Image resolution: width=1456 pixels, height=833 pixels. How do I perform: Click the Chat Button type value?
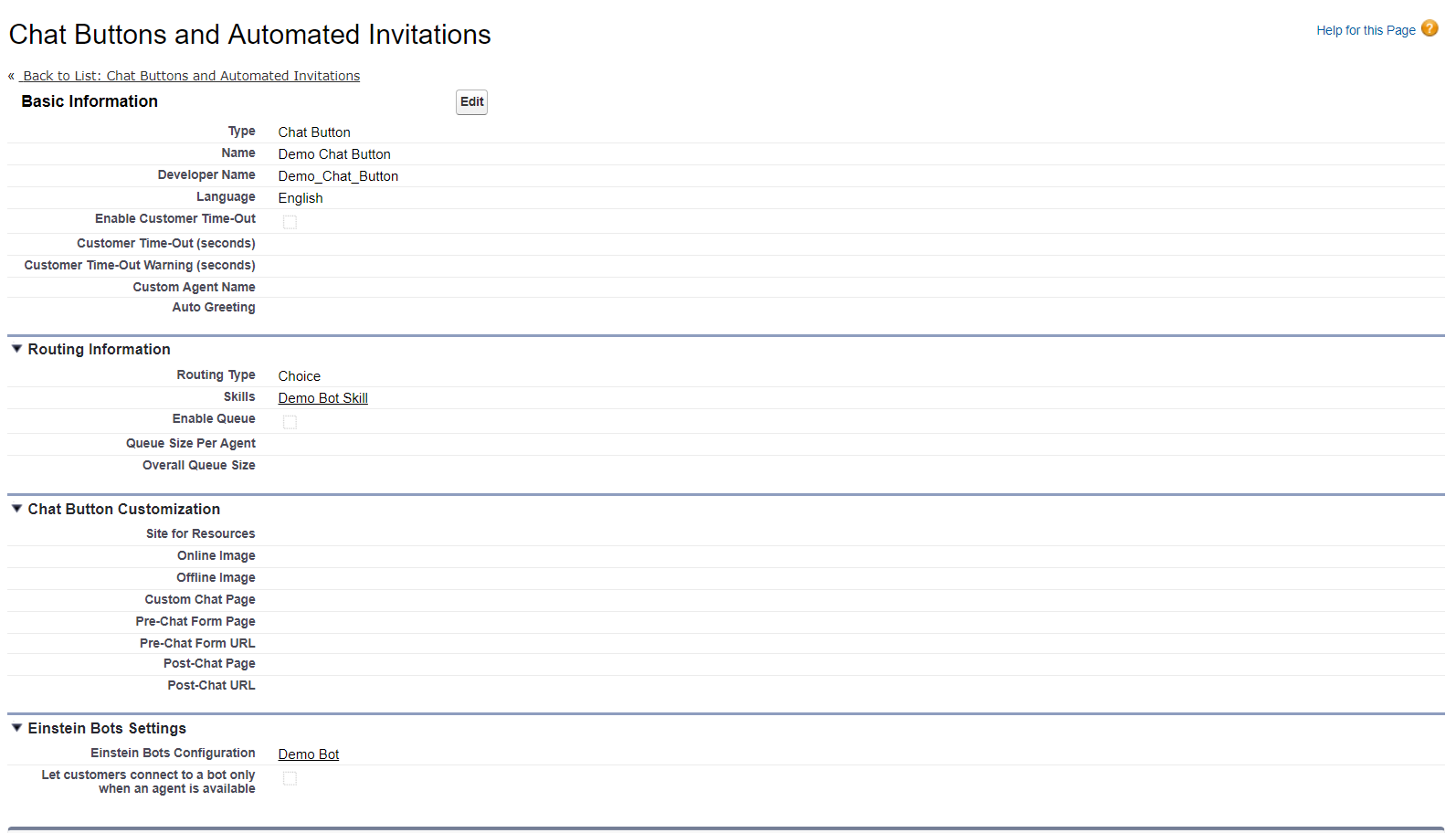(314, 132)
